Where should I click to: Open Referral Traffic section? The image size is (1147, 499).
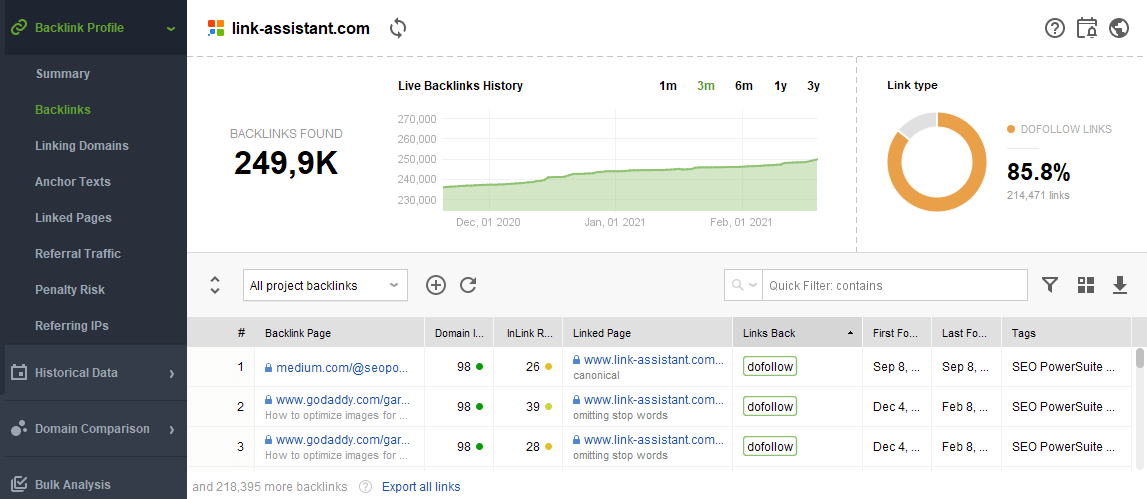(x=78, y=254)
